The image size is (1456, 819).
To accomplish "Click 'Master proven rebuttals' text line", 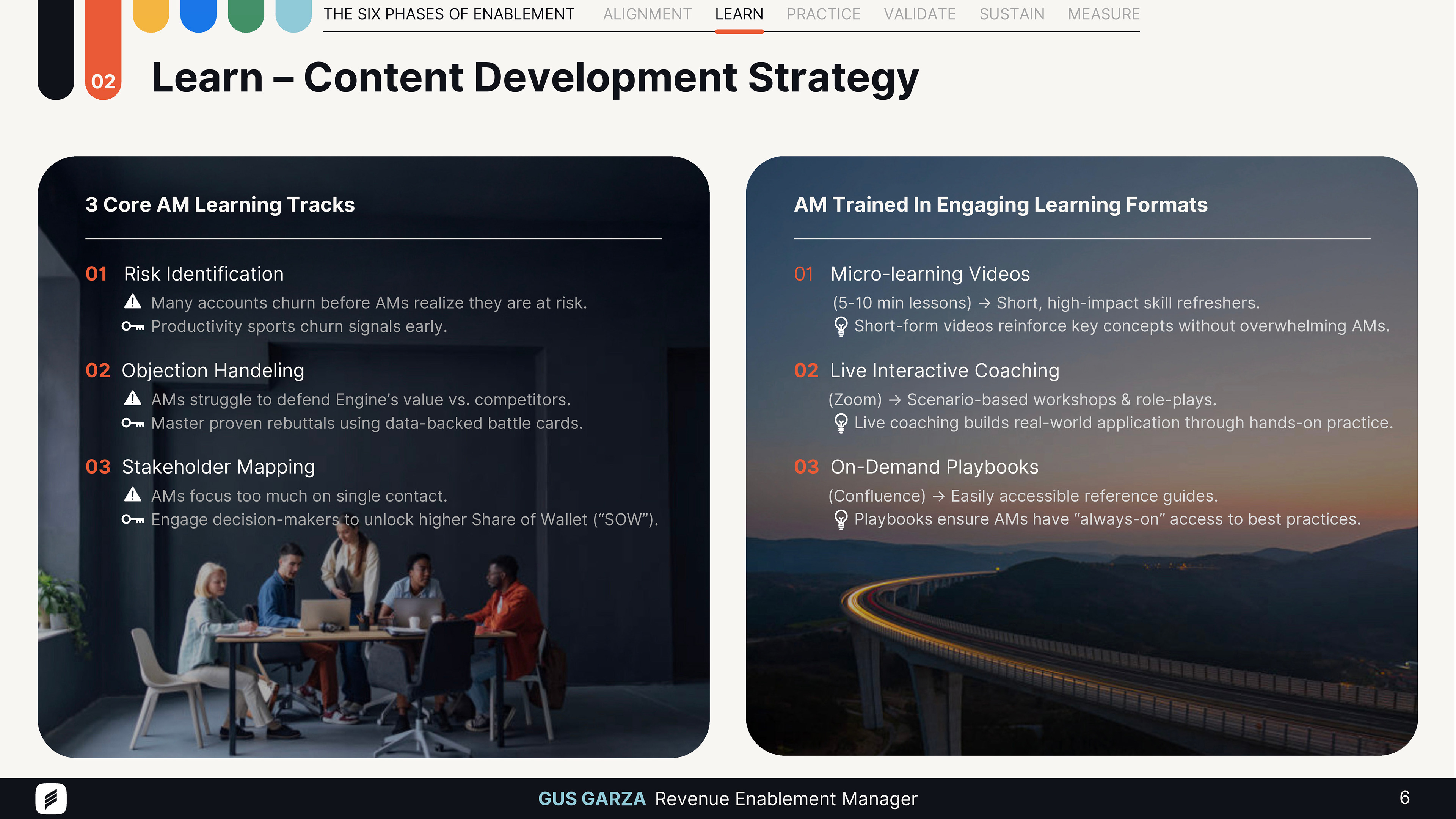I will (x=367, y=423).
